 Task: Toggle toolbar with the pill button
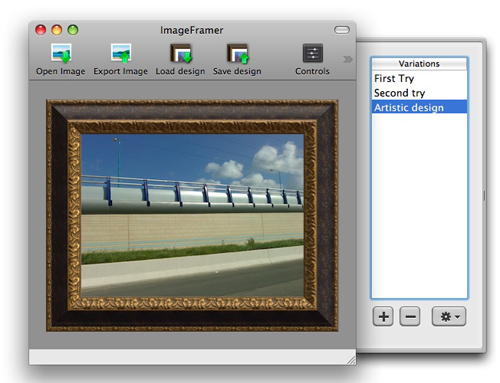342,30
